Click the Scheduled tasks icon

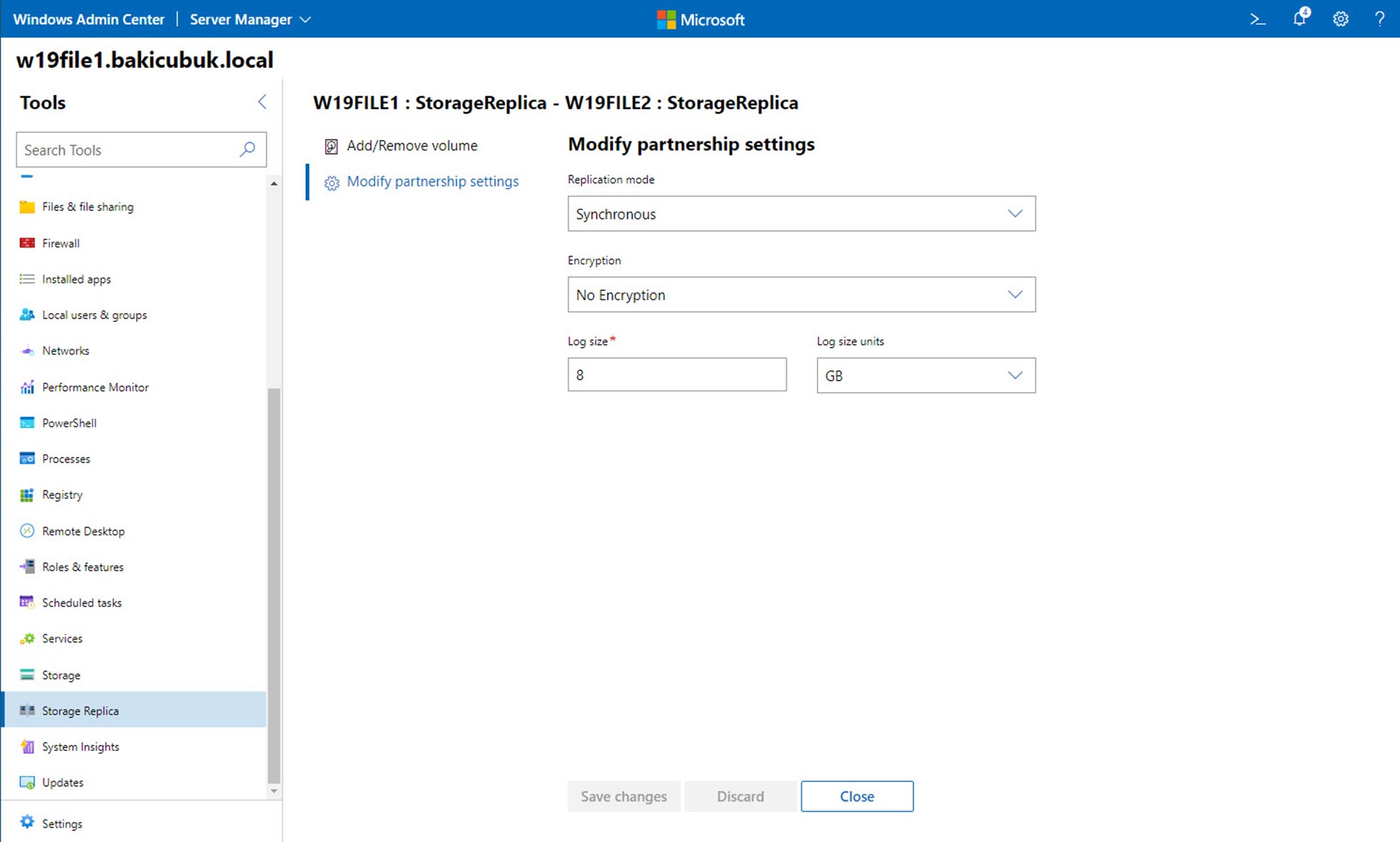[27, 602]
